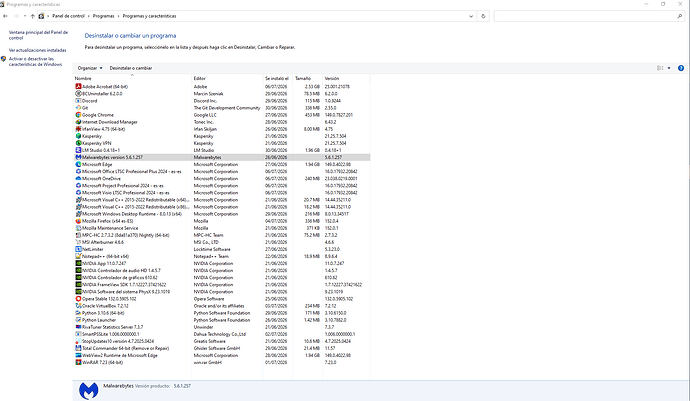Click the Microsoft Edge icon in the list
The width and height of the screenshot is (690, 401).
point(78,164)
